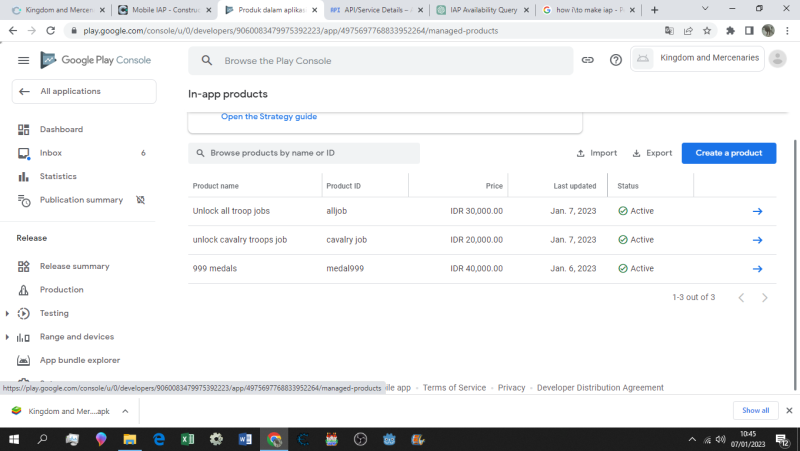Switch to the Kingdom and Mercenaries browser tab
The height and width of the screenshot is (451, 800).
pyautogui.click(x=58, y=10)
